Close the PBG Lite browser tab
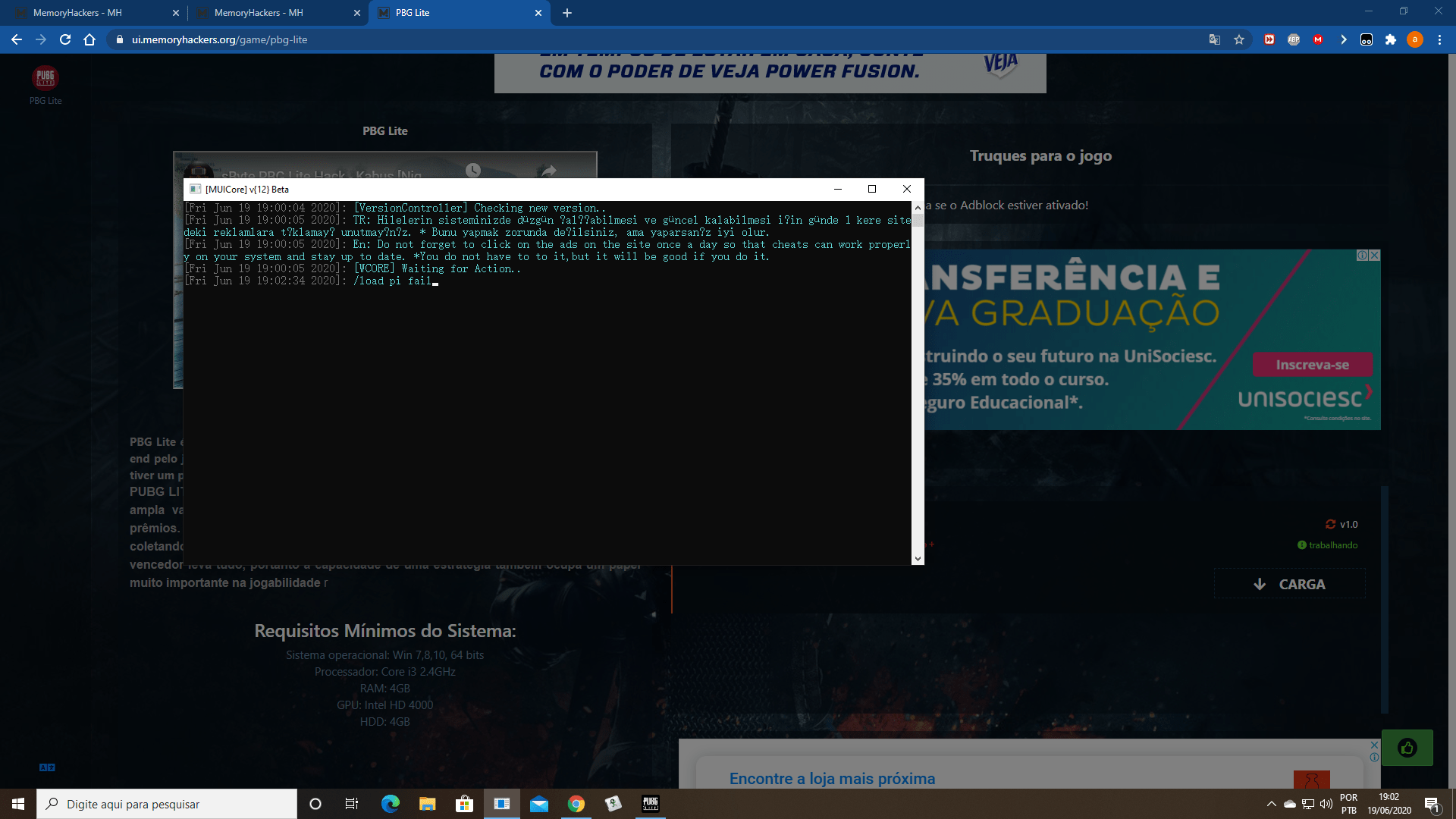The height and width of the screenshot is (819, 1456). tap(538, 13)
